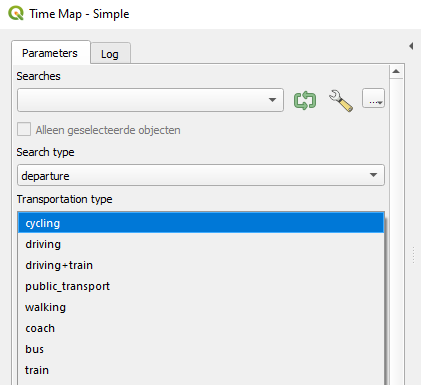Select driving transportation type
Screen dimensions: 421x385
click(x=201, y=244)
